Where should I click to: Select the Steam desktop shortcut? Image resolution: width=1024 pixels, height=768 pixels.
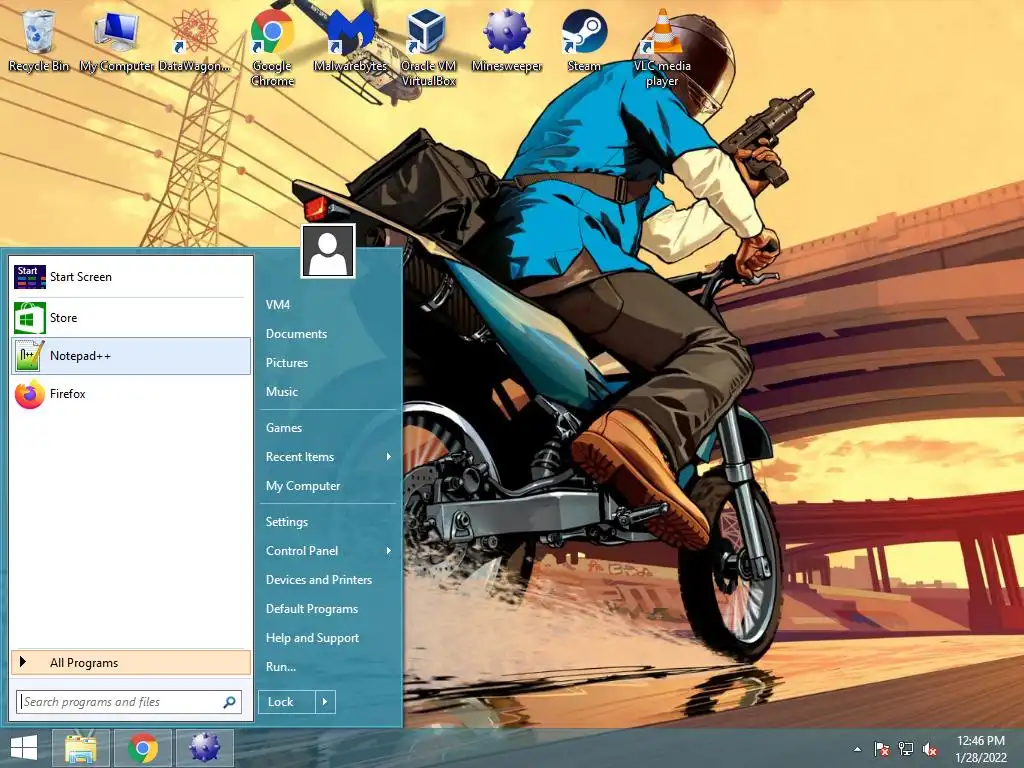pos(584,38)
